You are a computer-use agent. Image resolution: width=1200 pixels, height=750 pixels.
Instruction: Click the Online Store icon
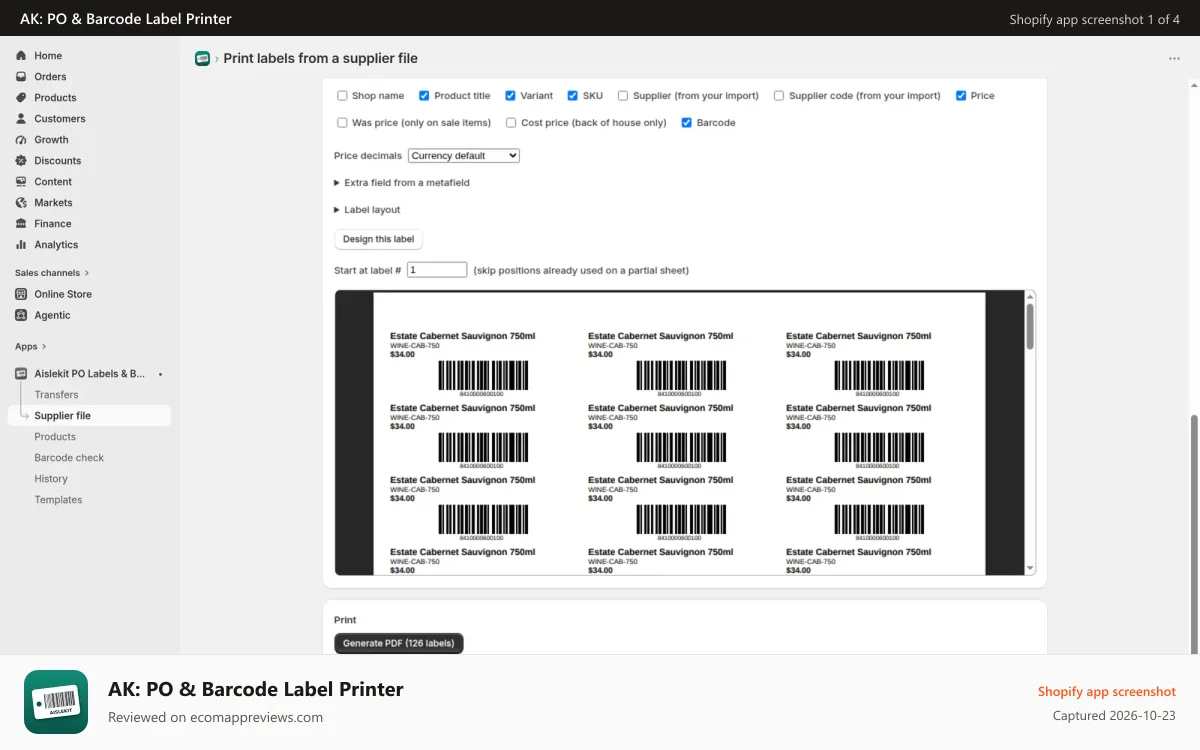(x=21, y=294)
